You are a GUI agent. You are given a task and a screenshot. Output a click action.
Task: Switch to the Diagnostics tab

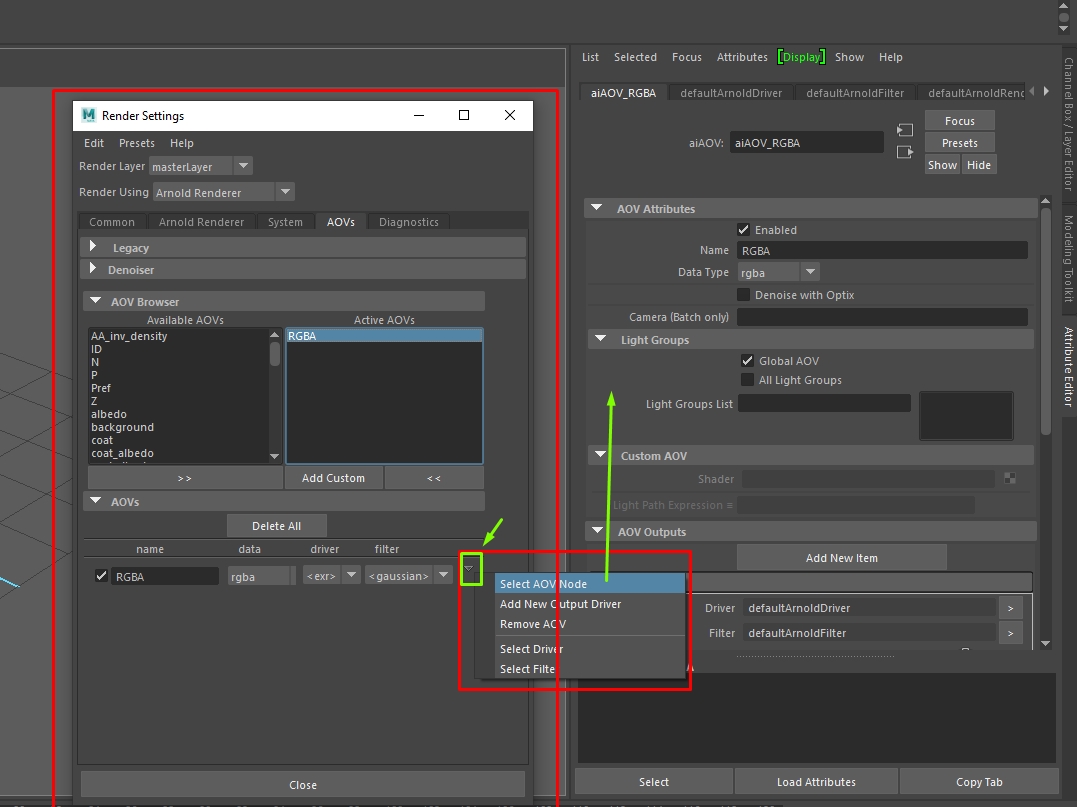click(409, 222)
